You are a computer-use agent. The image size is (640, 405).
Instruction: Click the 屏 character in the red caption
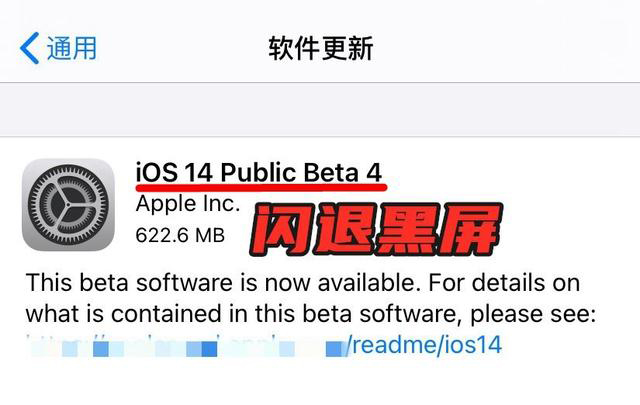tap(470, 229)
